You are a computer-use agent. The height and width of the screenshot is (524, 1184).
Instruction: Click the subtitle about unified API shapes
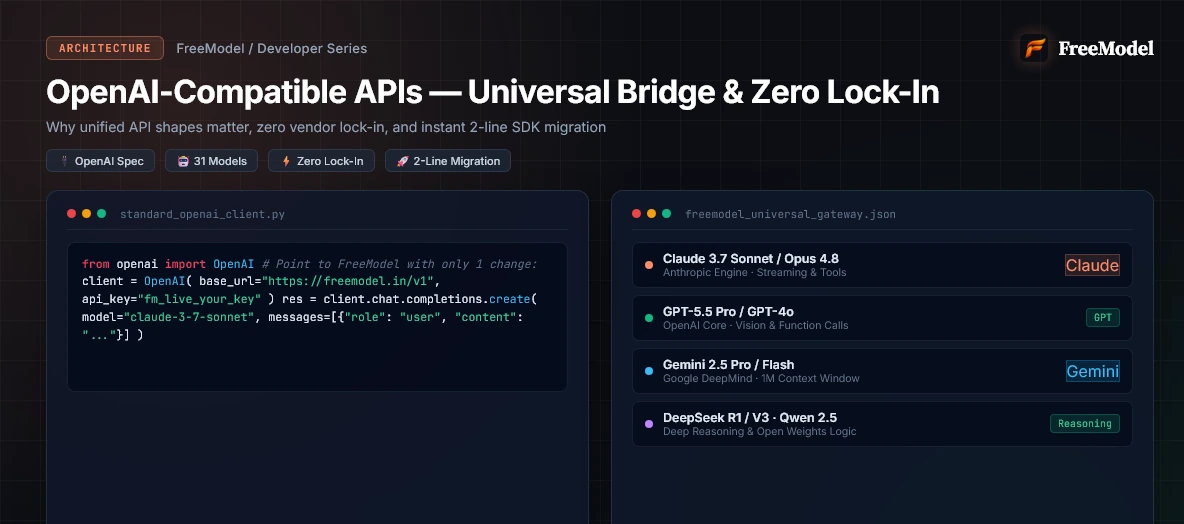[x=326, y=127]
